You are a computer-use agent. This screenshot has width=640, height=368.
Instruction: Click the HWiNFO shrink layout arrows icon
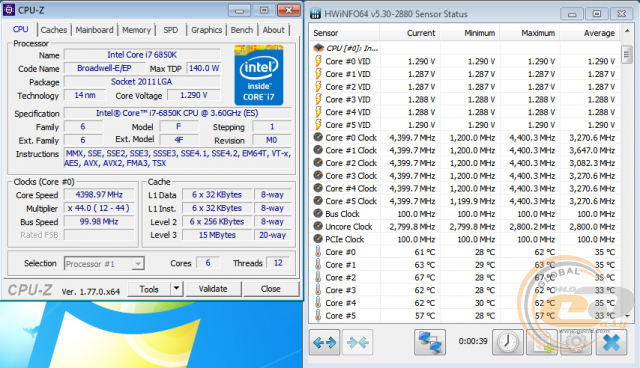[358, 342]
